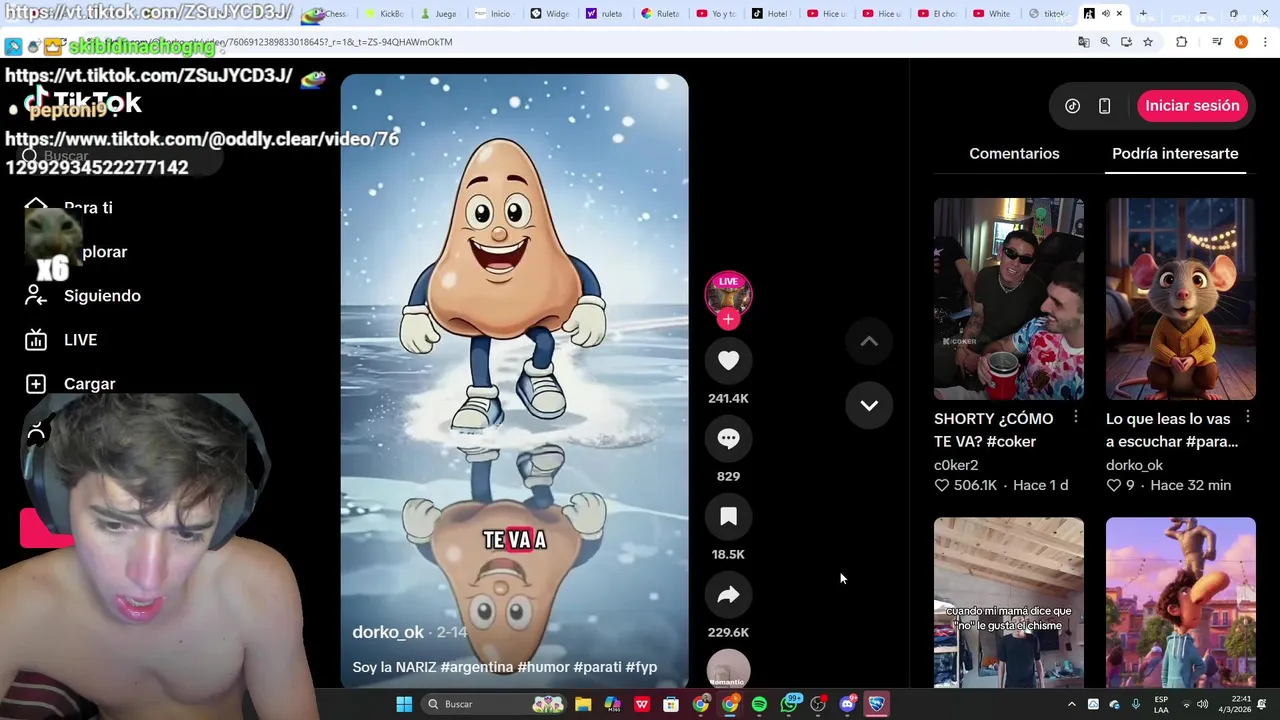Open the #argentina hashtag in caption

tap(476, 667)
